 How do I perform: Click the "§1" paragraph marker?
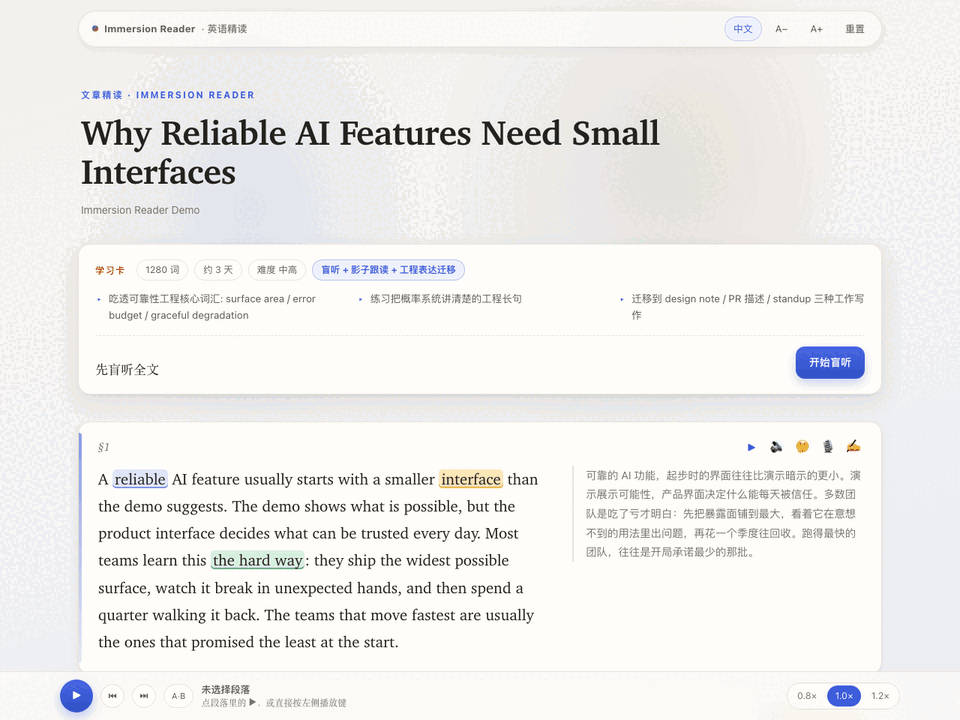tap(103, 448)
